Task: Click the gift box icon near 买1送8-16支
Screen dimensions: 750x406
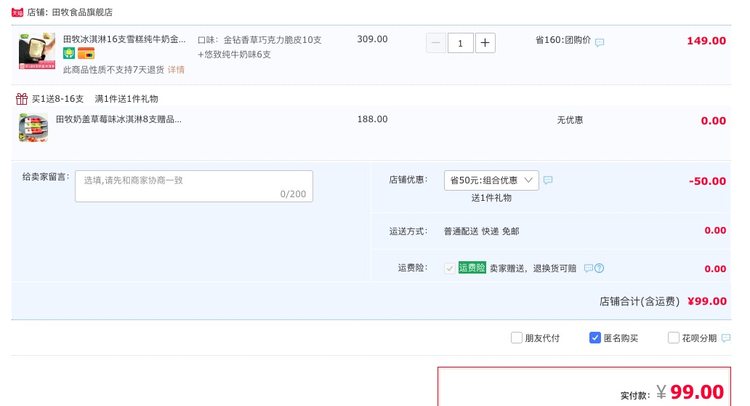Action: [22, 99]
